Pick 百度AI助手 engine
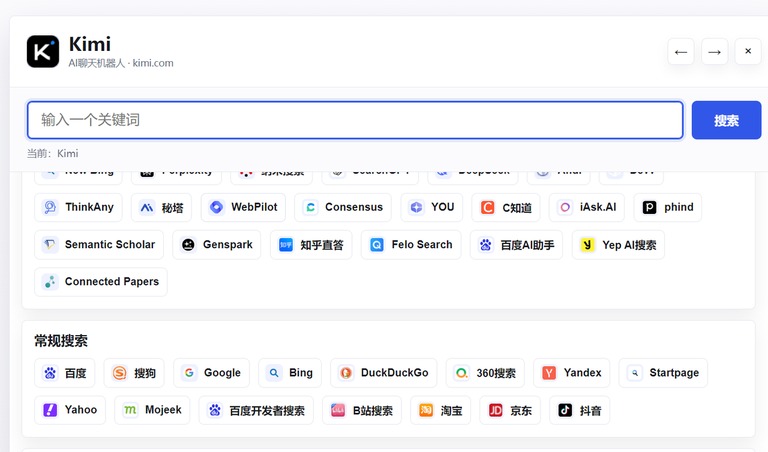This screenshot has width=768, height=452. click(517, 244)
